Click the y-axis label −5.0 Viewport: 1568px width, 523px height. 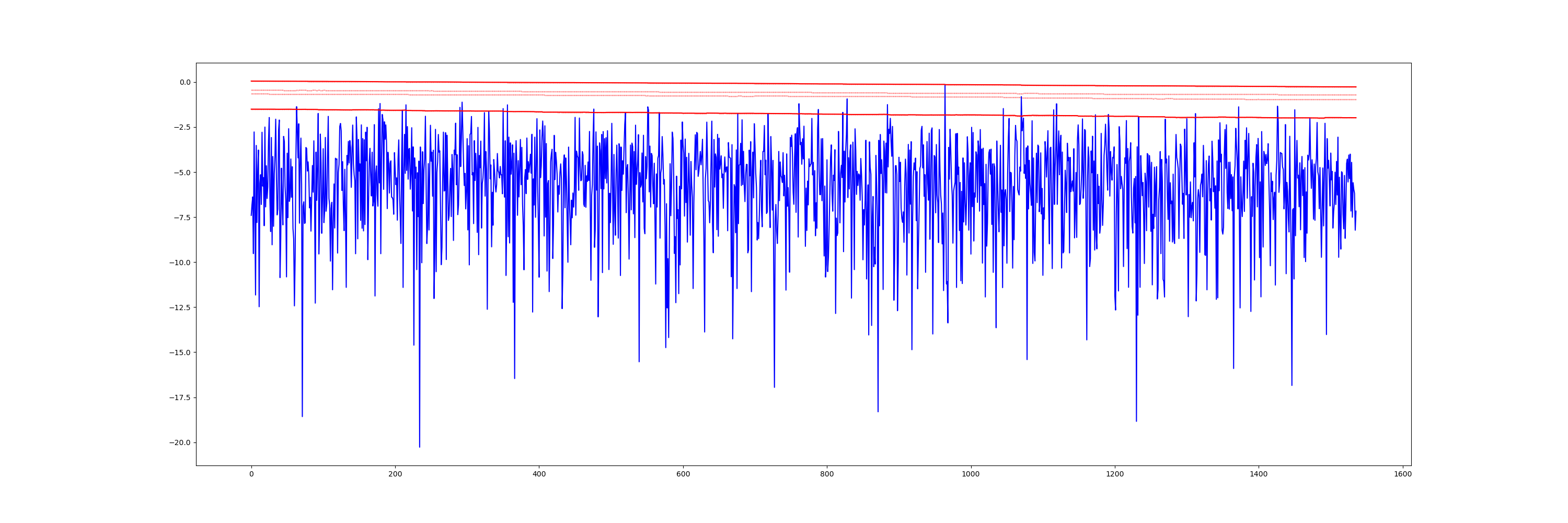click(181, 172)
